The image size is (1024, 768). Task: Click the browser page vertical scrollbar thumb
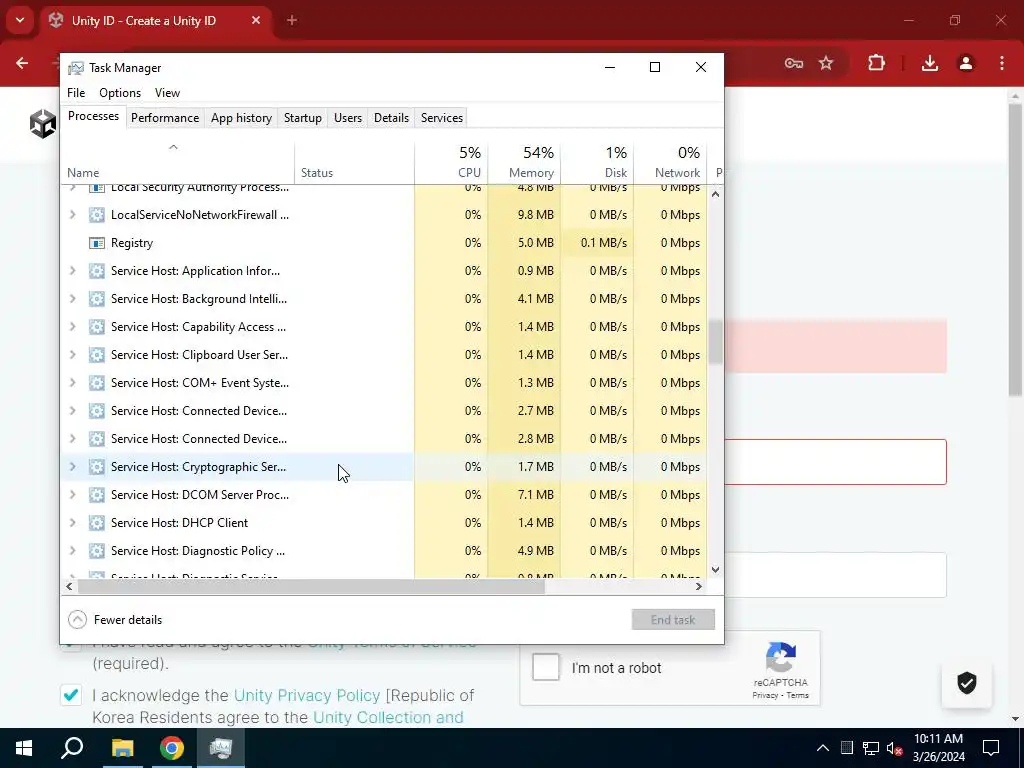click(x=1015, y=249)
